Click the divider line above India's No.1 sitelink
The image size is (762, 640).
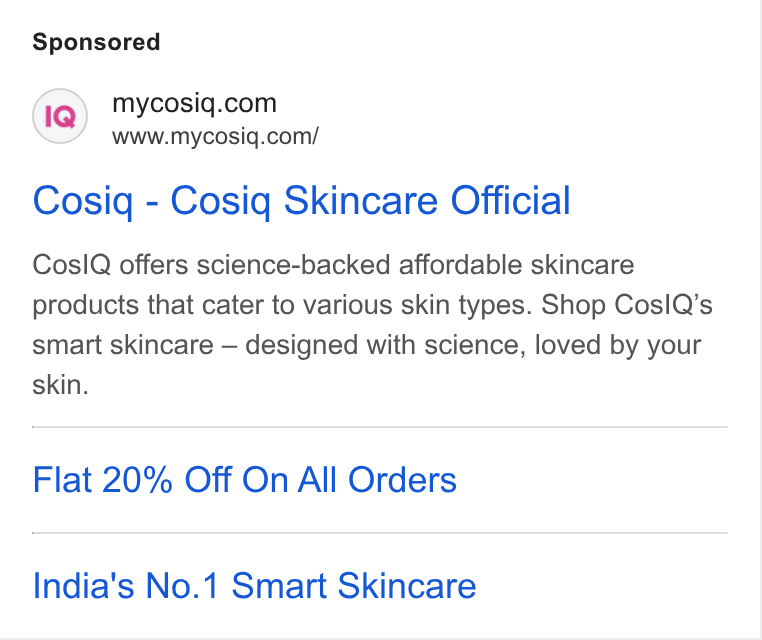point(380,533)
